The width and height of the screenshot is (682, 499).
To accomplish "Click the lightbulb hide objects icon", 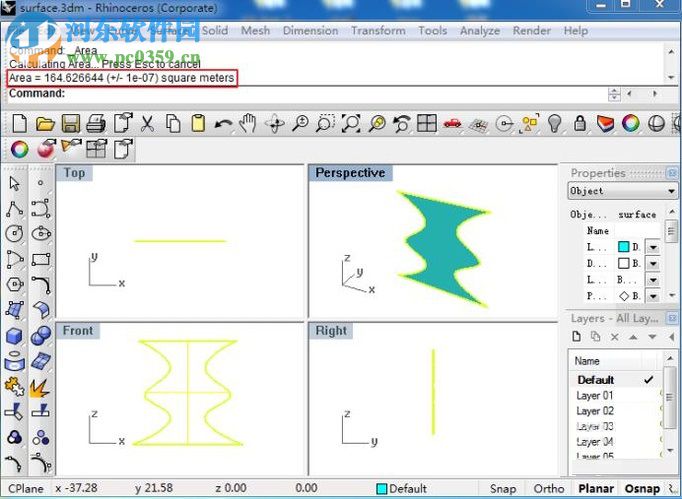I will pyautogui.click(x=555, y=124).
